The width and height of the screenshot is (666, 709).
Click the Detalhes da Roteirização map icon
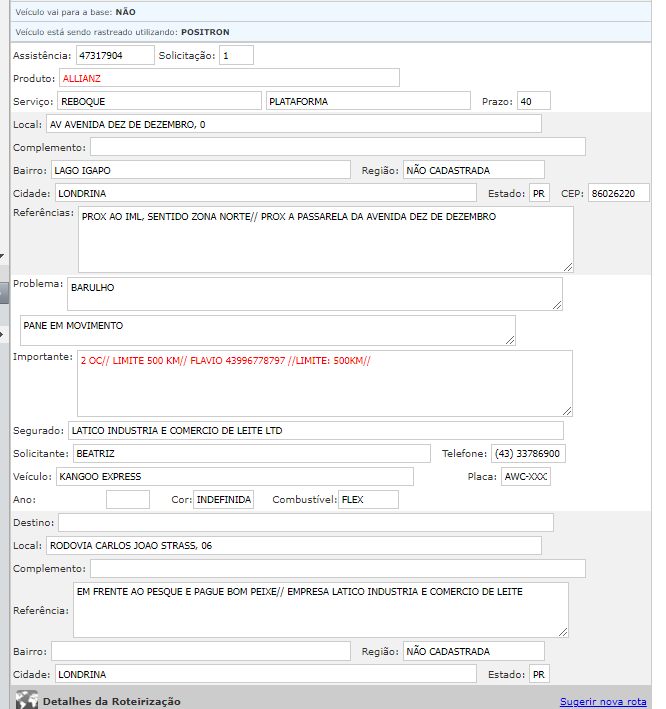pyautogui.click(x=27, y=700)
